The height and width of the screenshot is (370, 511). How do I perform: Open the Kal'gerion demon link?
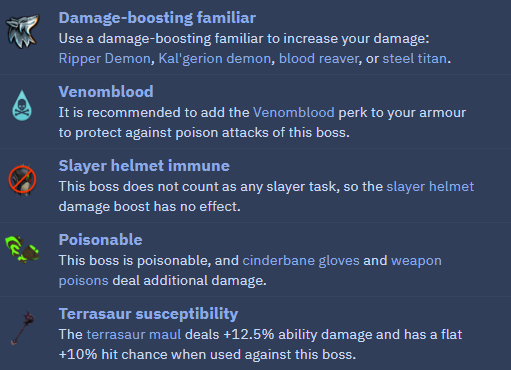pos(215,59)
